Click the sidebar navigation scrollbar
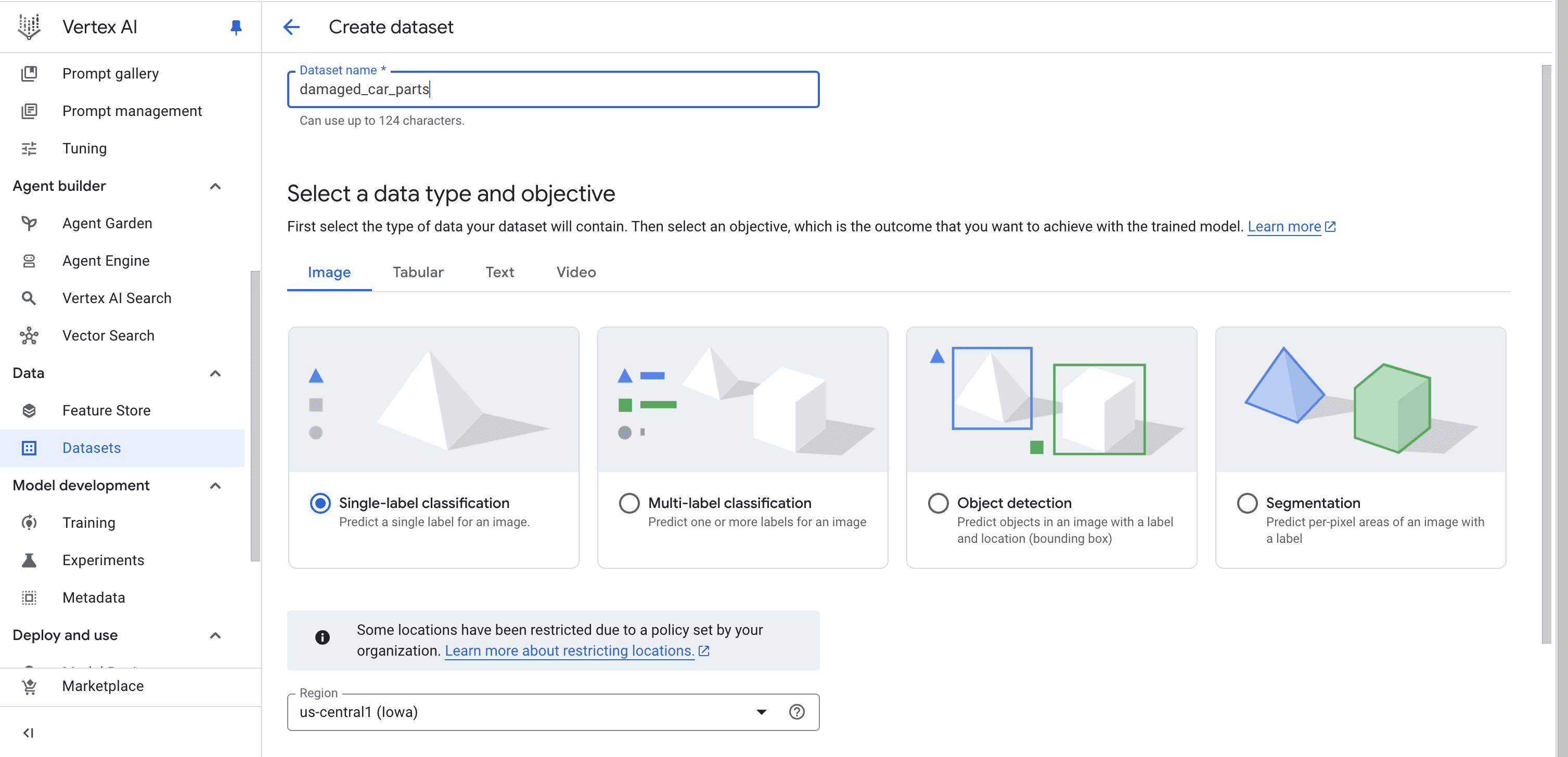This screenshot has width=1568, height=757. (255, 416)
